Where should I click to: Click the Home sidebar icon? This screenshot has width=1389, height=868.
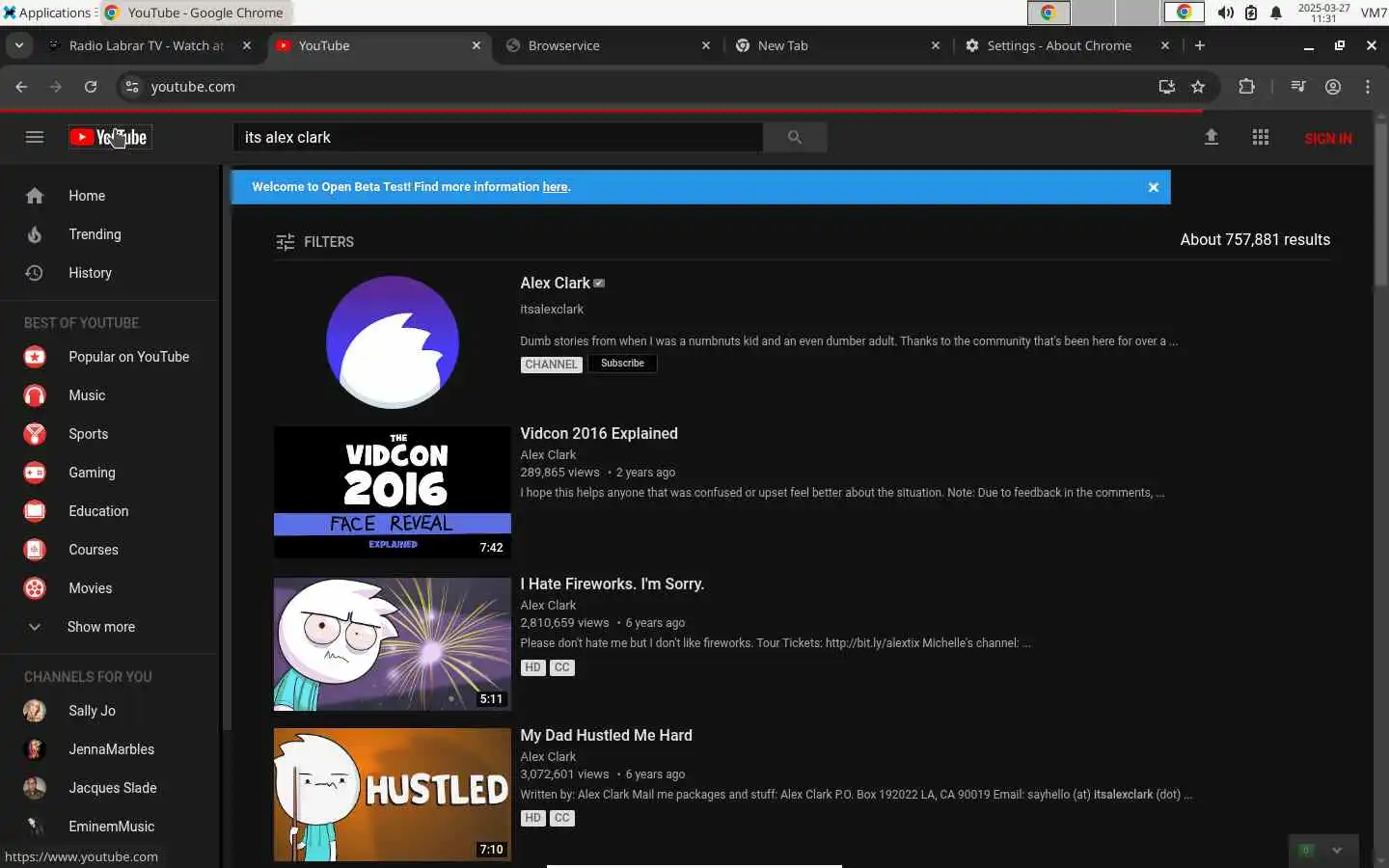click(x=35, y=196)
